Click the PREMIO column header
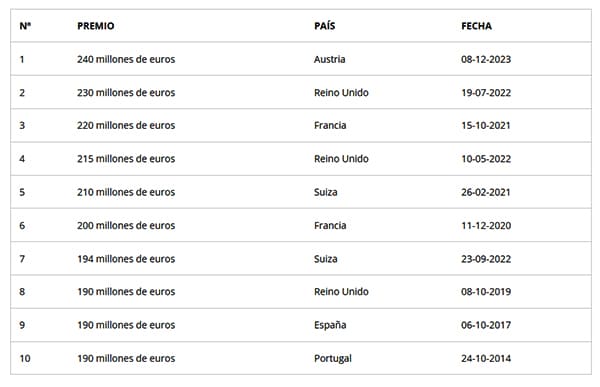 (x=96, y=26)
